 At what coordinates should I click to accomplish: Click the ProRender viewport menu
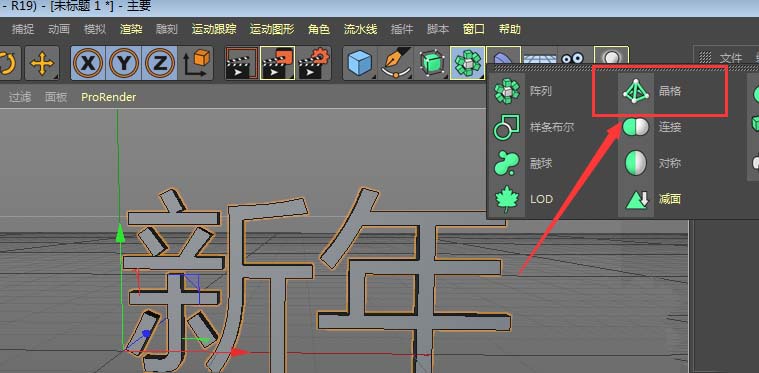click(x=108, y=97)
